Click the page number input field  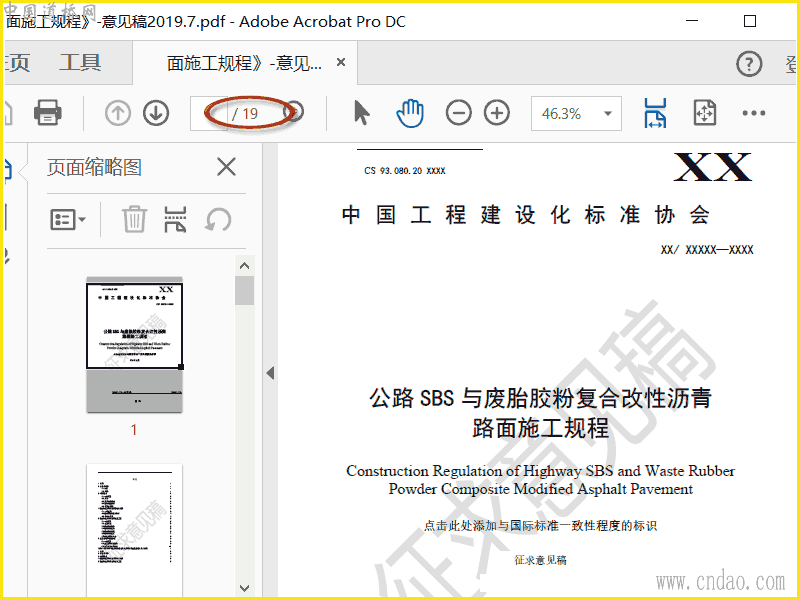click(x=208, y=113)
